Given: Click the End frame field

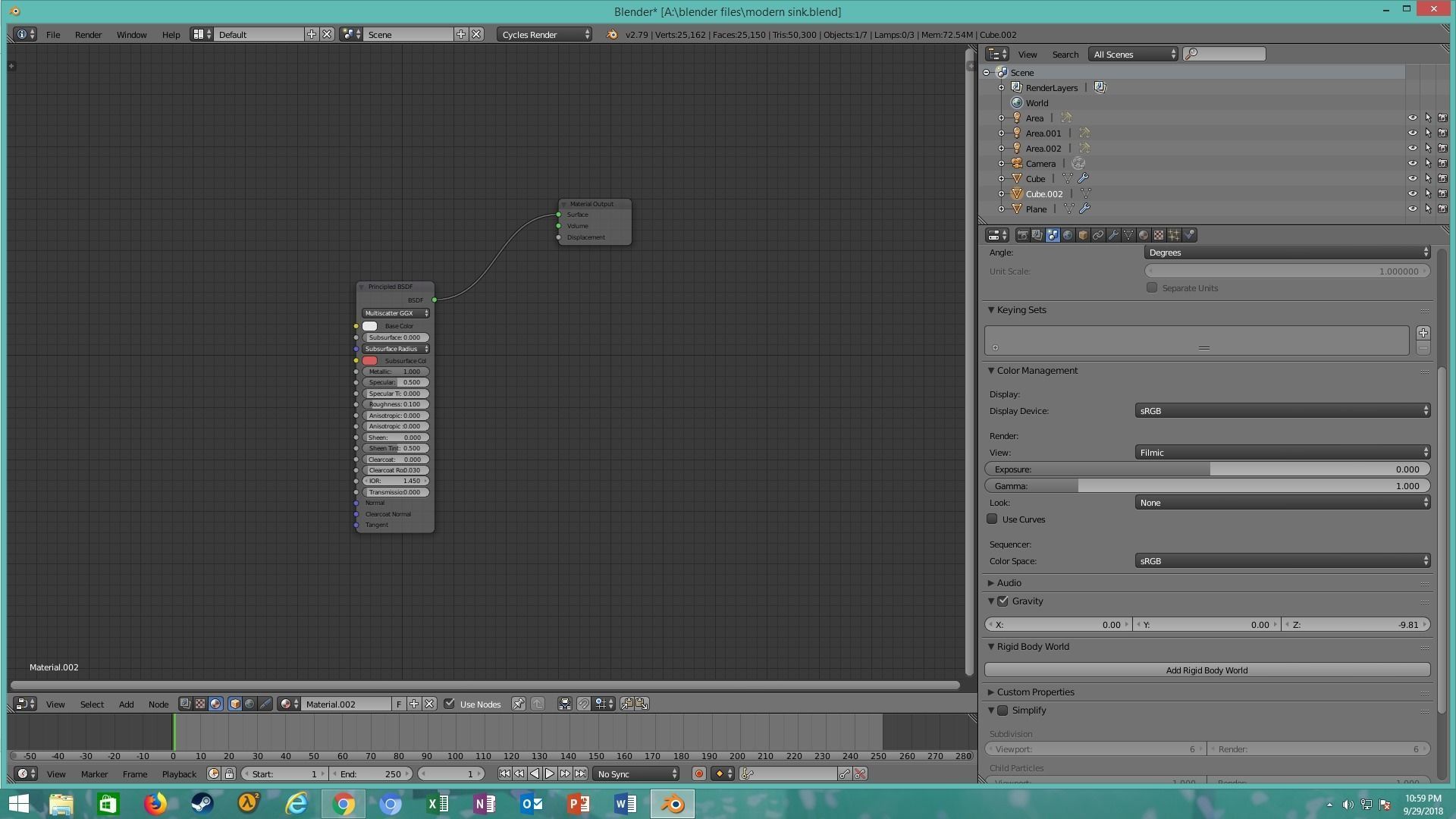Looking at the screenshot, I should pyautogui.click(x=372, y=774).
